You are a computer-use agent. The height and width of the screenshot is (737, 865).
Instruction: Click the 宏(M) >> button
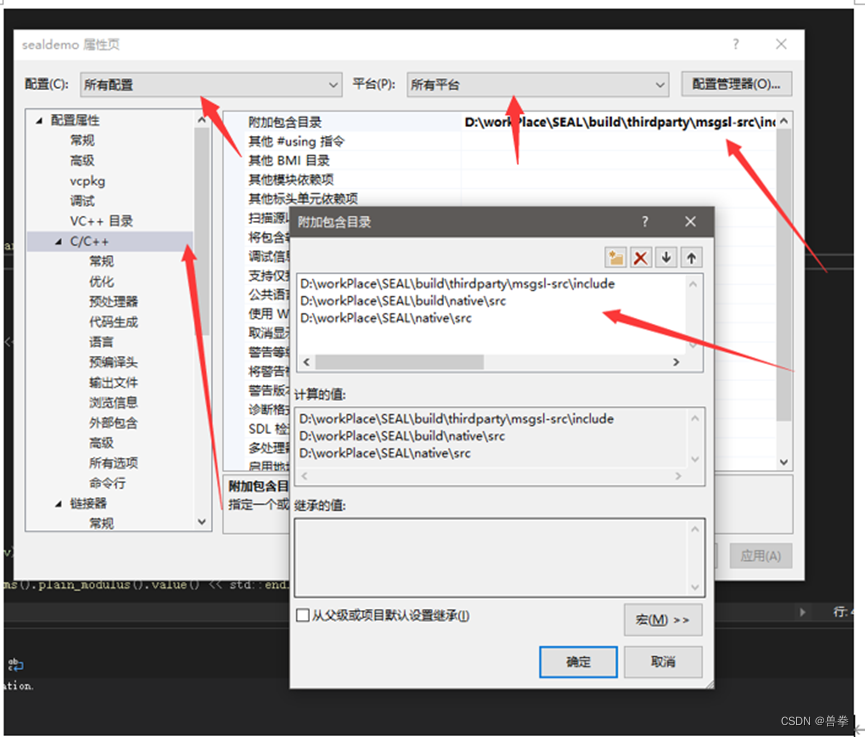(x=663, y=620)
